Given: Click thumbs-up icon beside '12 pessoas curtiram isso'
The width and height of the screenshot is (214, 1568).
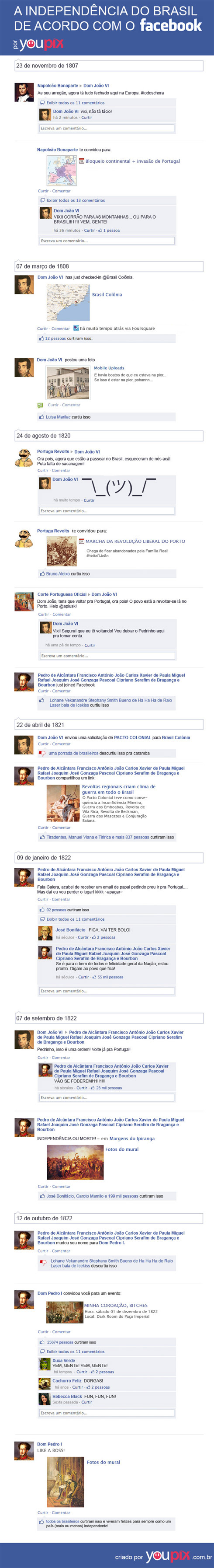Looking at the screenshot, I should [41, 339].
